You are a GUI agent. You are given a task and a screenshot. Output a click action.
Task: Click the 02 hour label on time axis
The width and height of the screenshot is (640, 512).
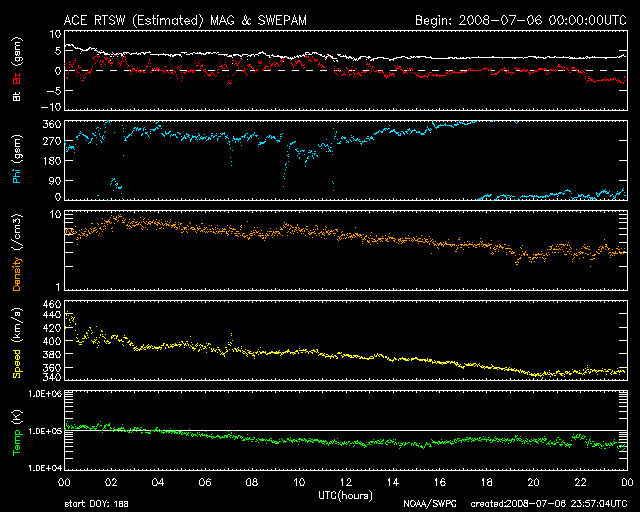[x=111, y=482]
